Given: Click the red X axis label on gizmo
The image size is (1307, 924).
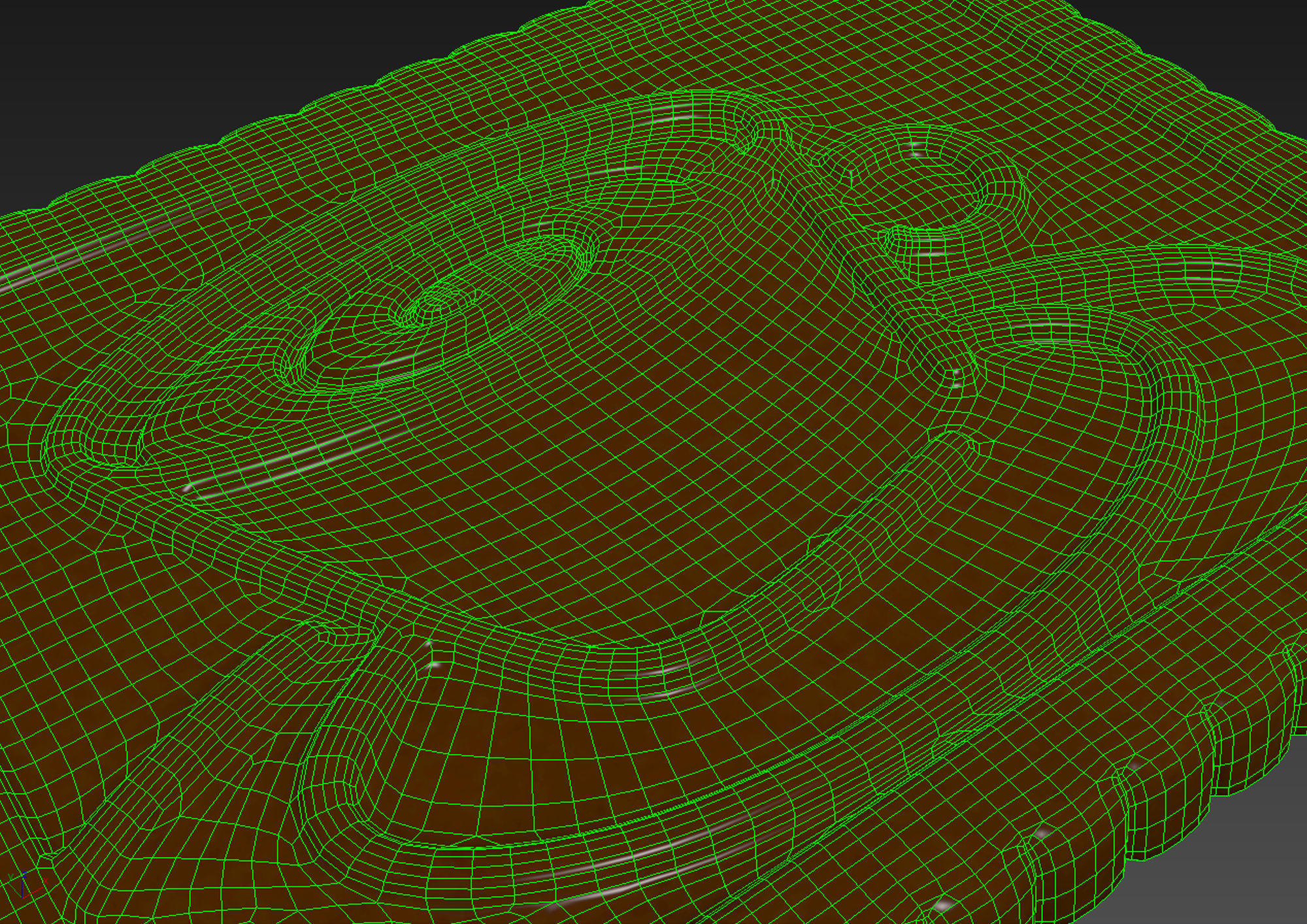Looking at the screenshot, I should click(46, 881).
